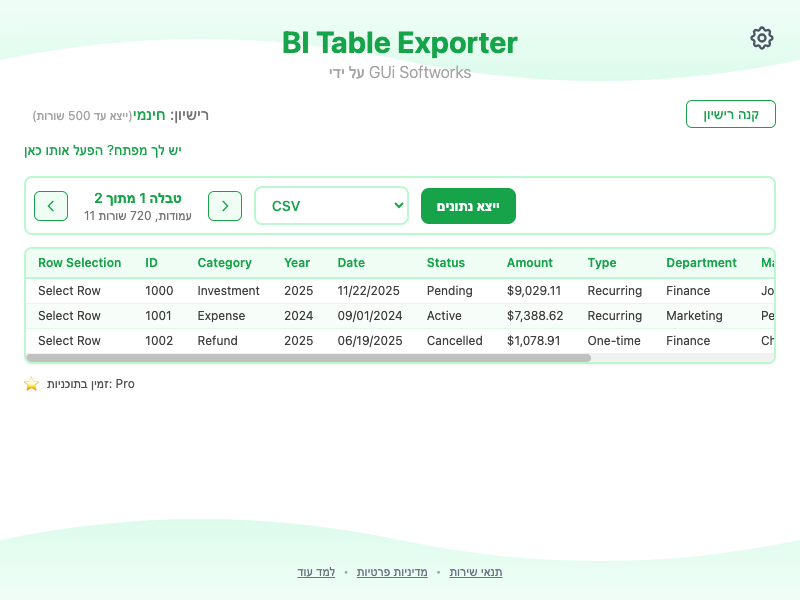Open the CSV export format dropdown

(x=331, y=206)
